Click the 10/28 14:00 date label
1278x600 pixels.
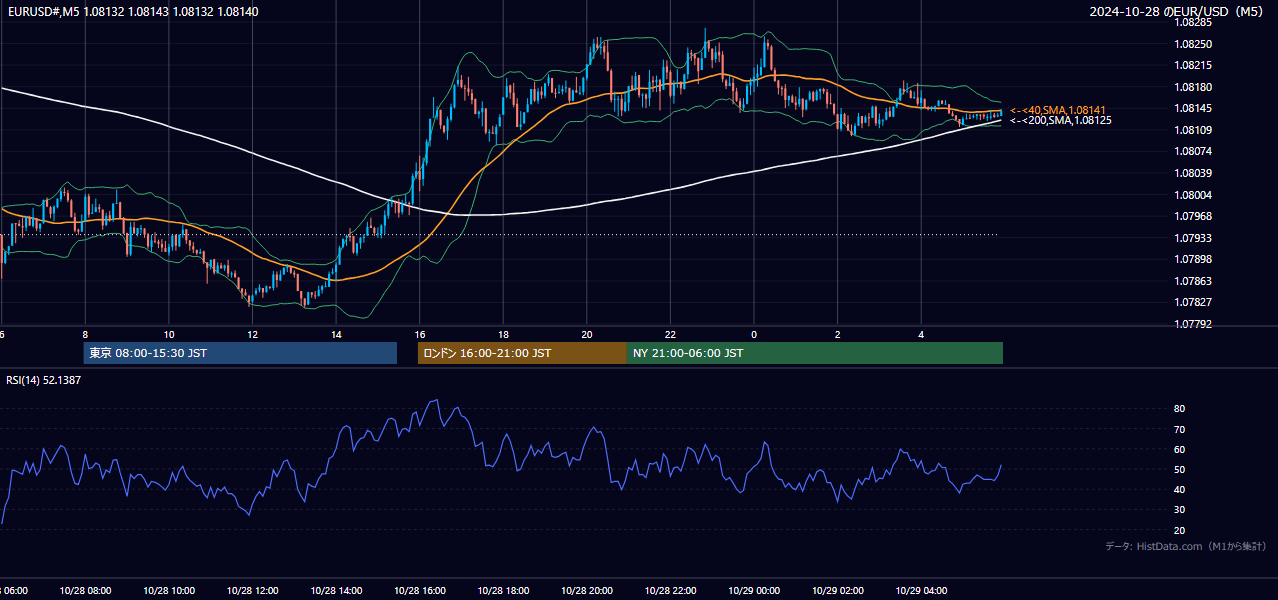tap(336, 591)
